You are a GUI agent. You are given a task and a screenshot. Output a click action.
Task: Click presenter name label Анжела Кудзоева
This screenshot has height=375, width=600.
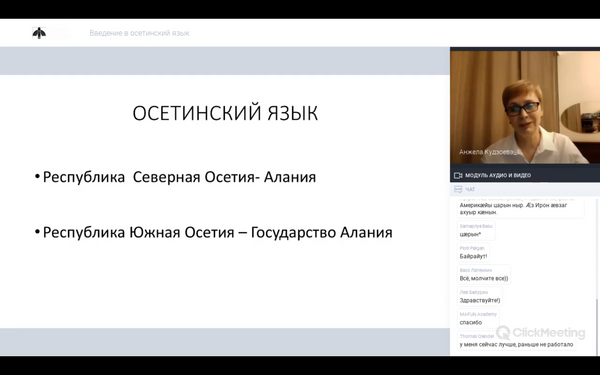pyautogui.click(x=489, y=152)
